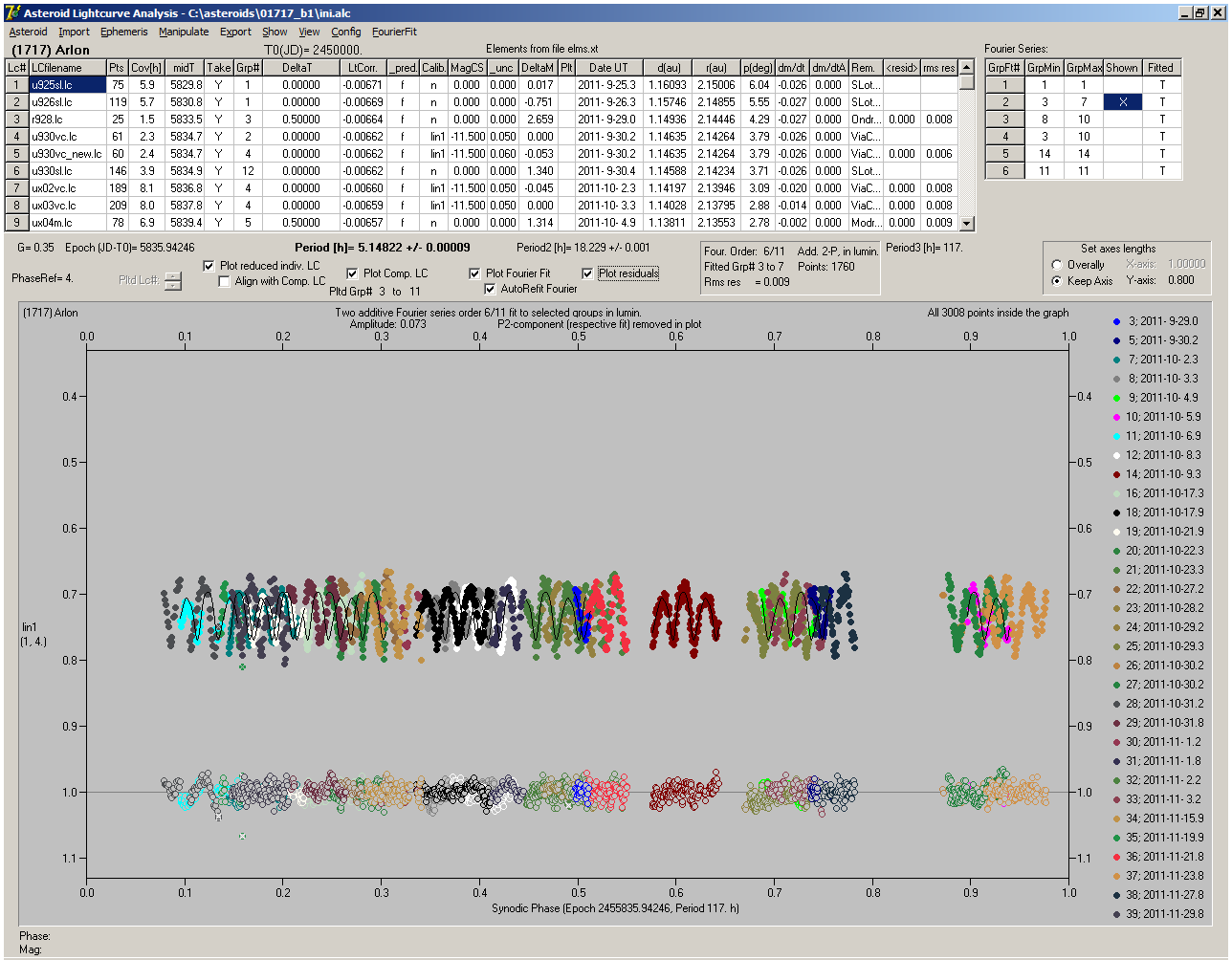Open the View menu

coord(309,32)
